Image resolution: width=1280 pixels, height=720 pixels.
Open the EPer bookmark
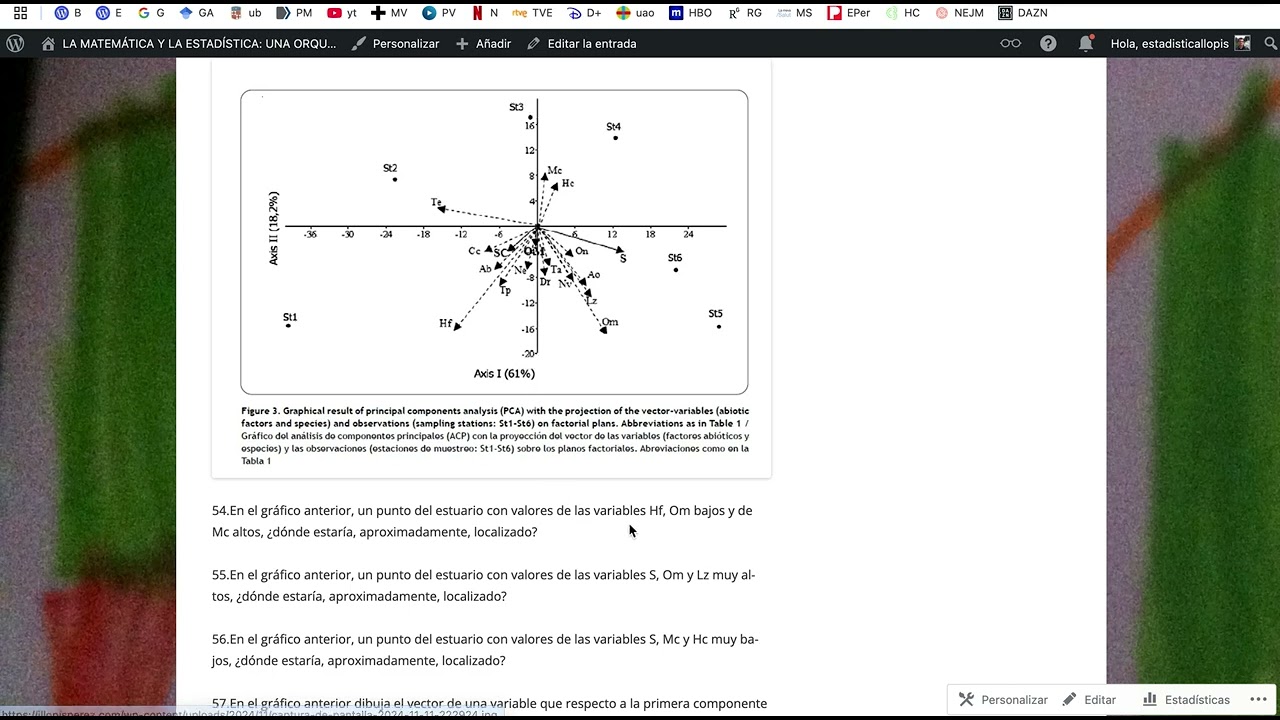849,13
